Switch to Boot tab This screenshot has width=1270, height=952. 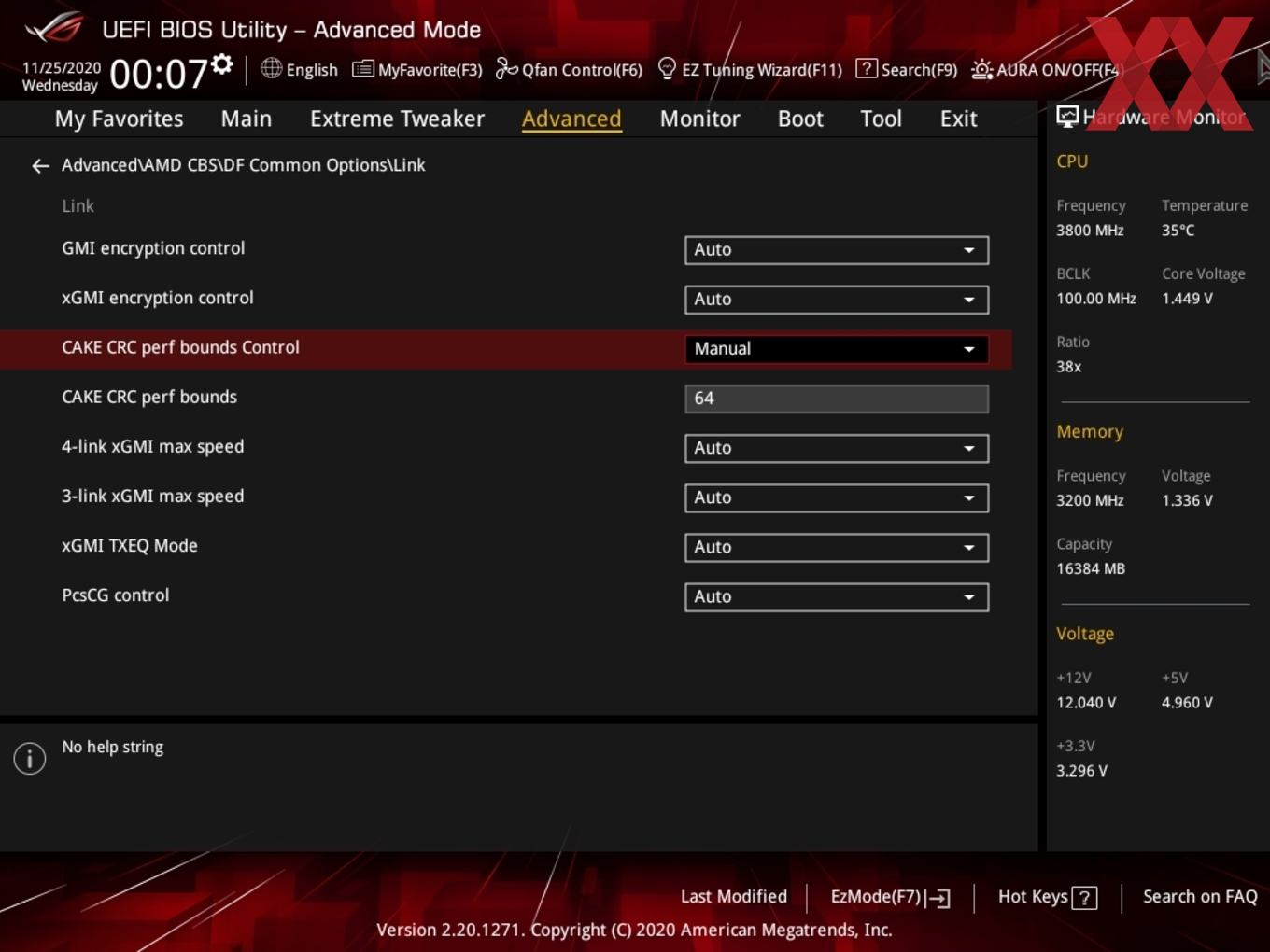click(x=800, y=119)
